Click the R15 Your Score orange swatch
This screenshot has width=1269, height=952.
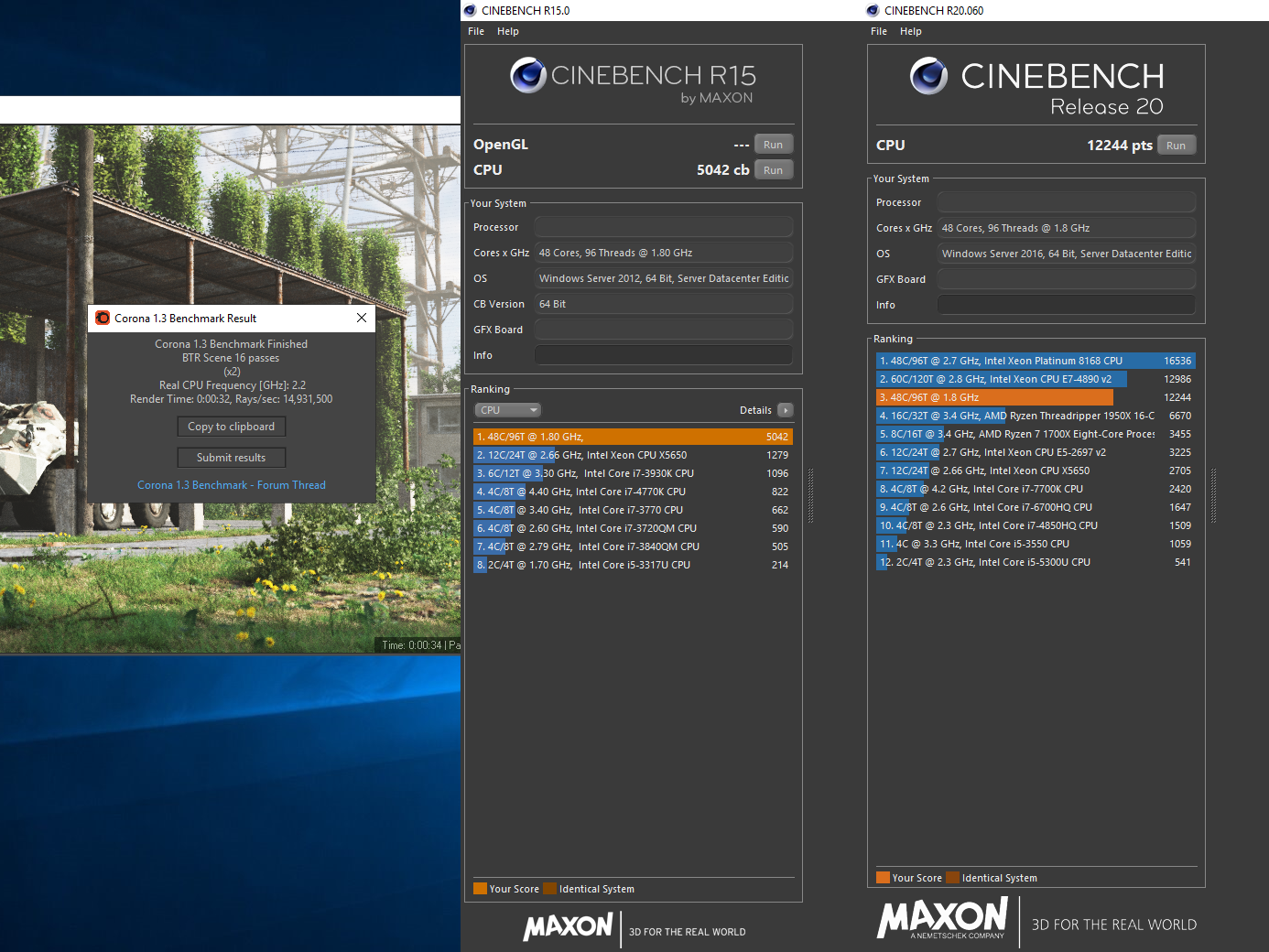[480, 888]
